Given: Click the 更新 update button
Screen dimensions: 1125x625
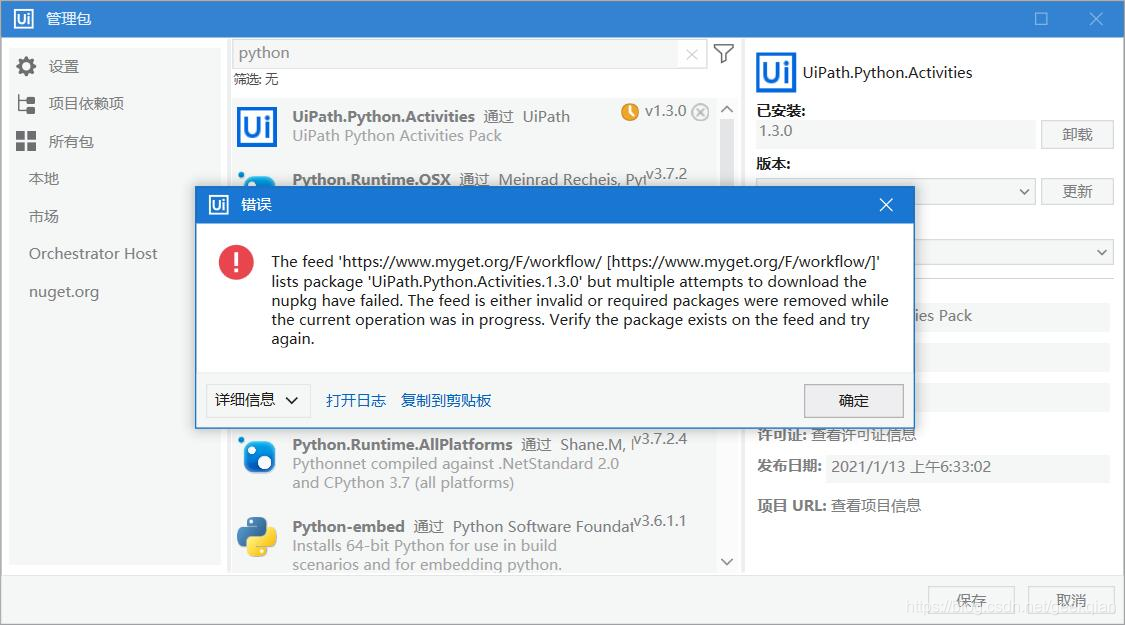Looking at the screenshot, I should pos(1077,192).
